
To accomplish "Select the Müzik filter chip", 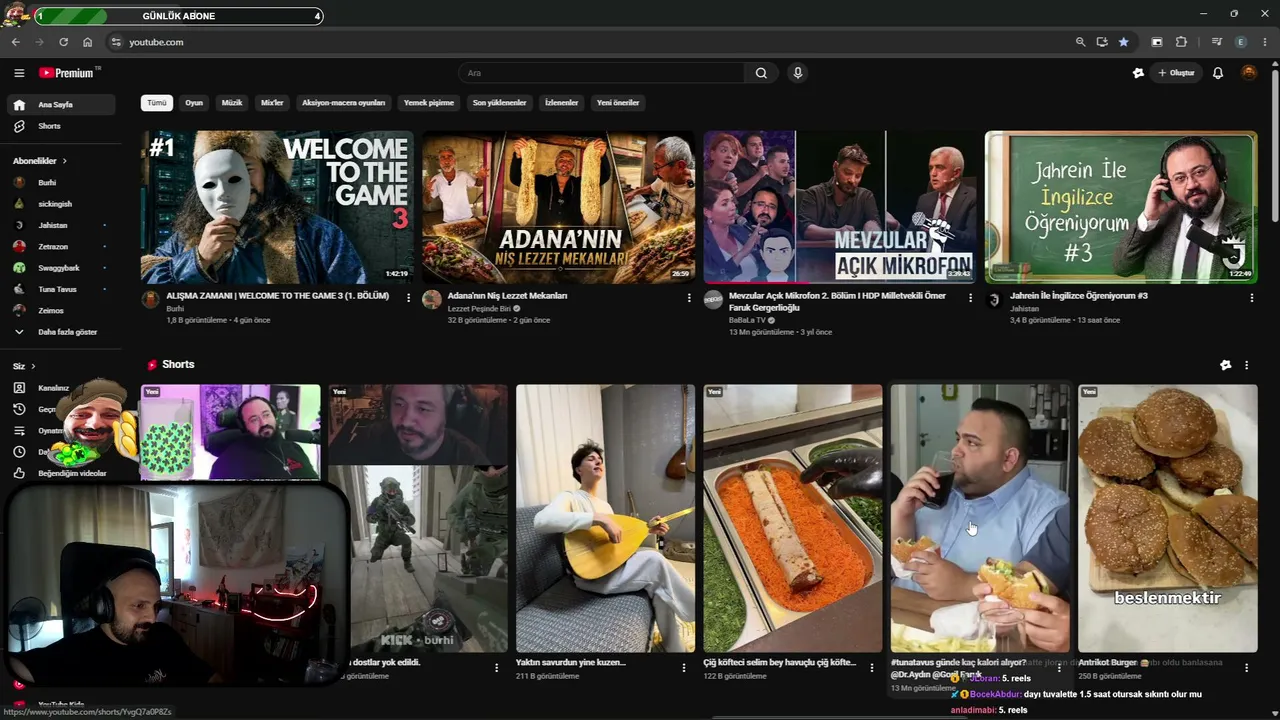I will pyautogui.click(x=232, y=102).
